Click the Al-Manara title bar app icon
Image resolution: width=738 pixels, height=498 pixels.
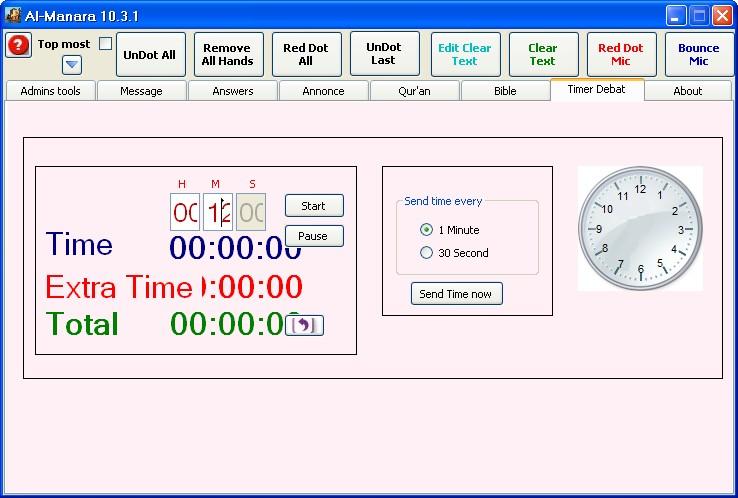pyautogui.click(x=13, y=15)
